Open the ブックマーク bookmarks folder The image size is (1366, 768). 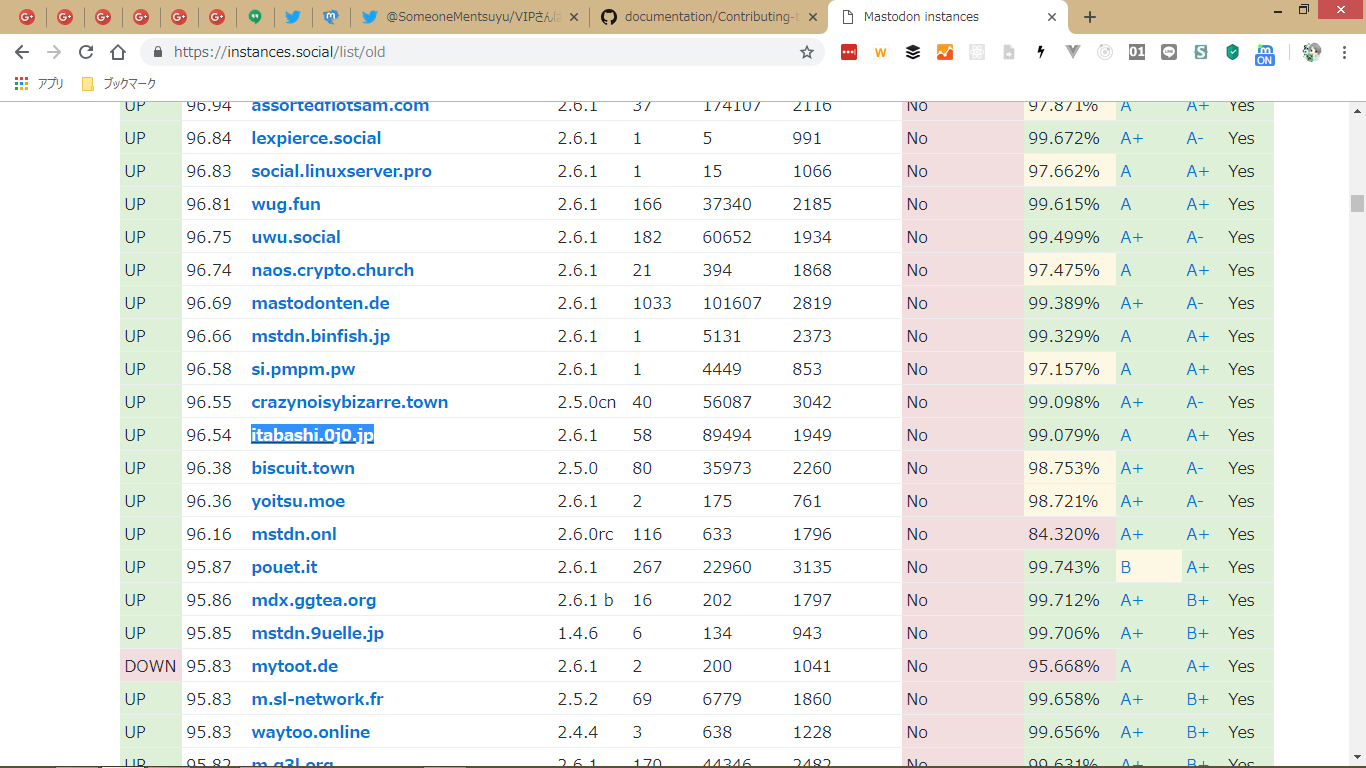coord(119,84)
